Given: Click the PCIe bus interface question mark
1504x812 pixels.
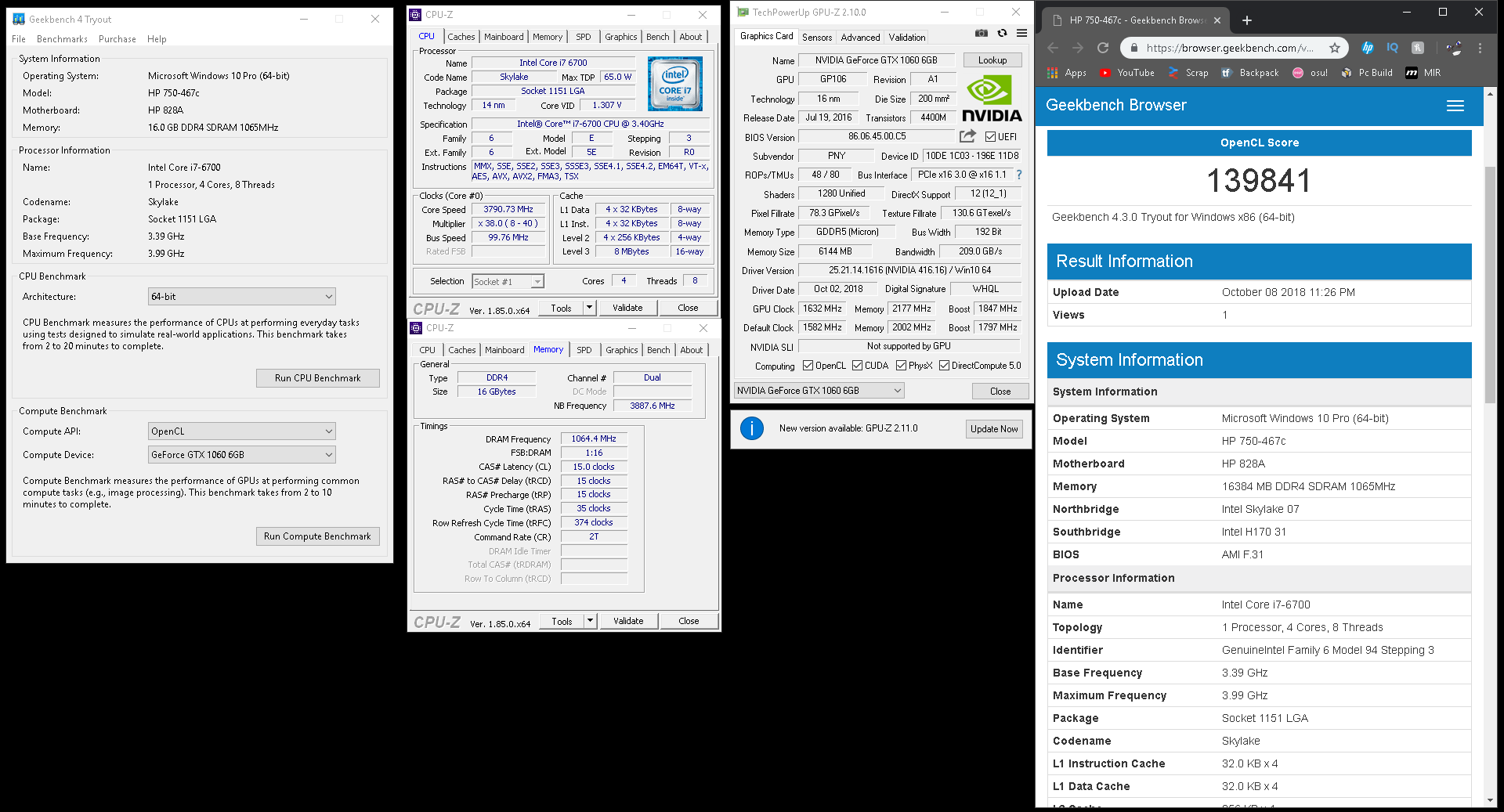Looking at the screenshot, I should pyautogui.click(x=1019, y=175).
